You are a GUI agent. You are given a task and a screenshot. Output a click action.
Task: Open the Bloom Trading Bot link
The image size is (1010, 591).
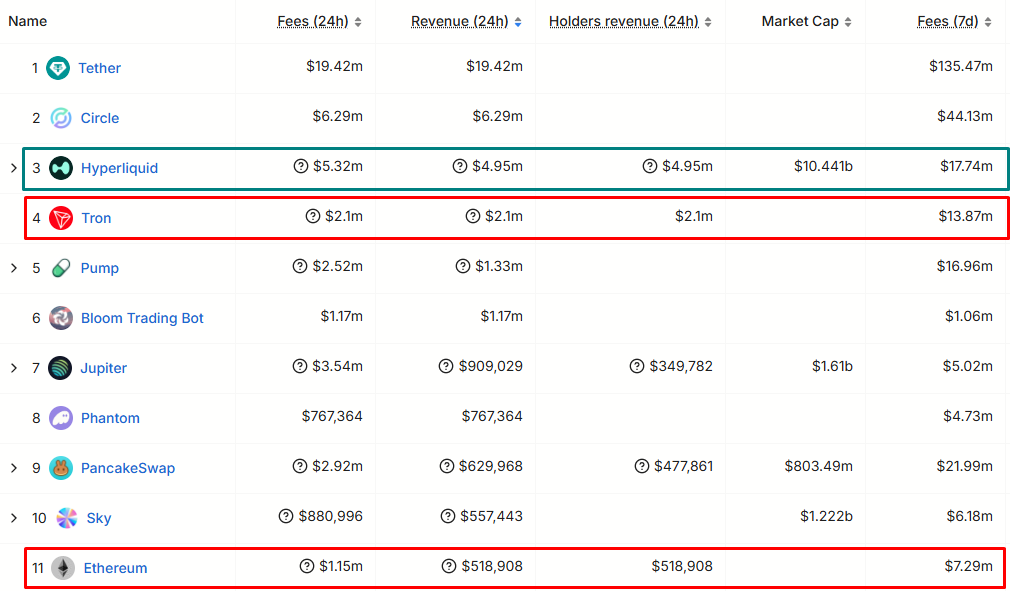click(142, 318)
